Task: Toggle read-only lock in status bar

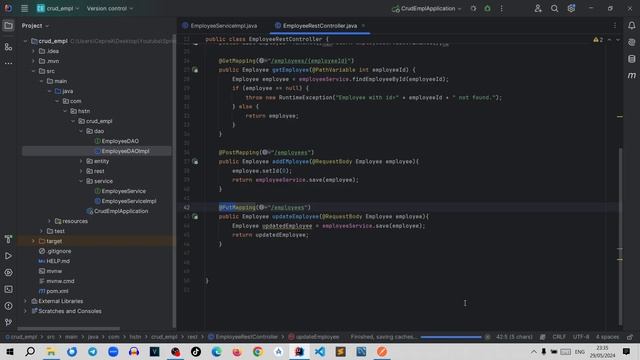Action: 630,337
